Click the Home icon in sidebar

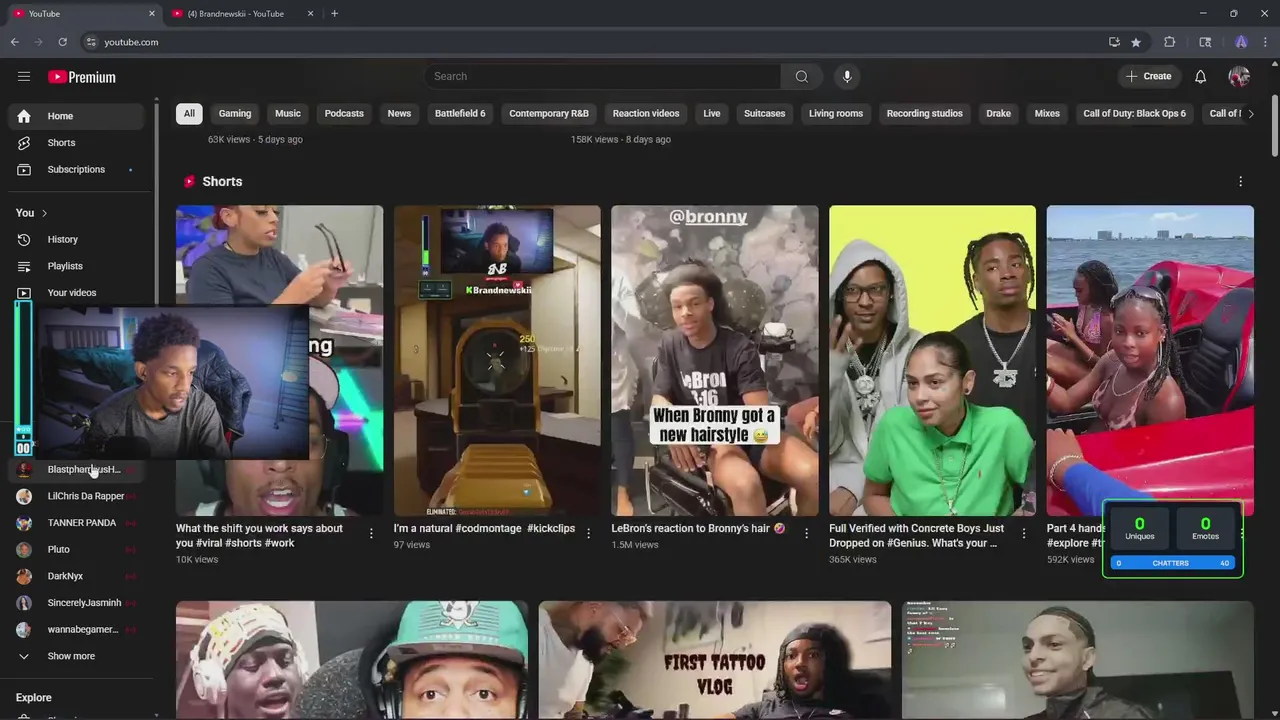(24, 116)
